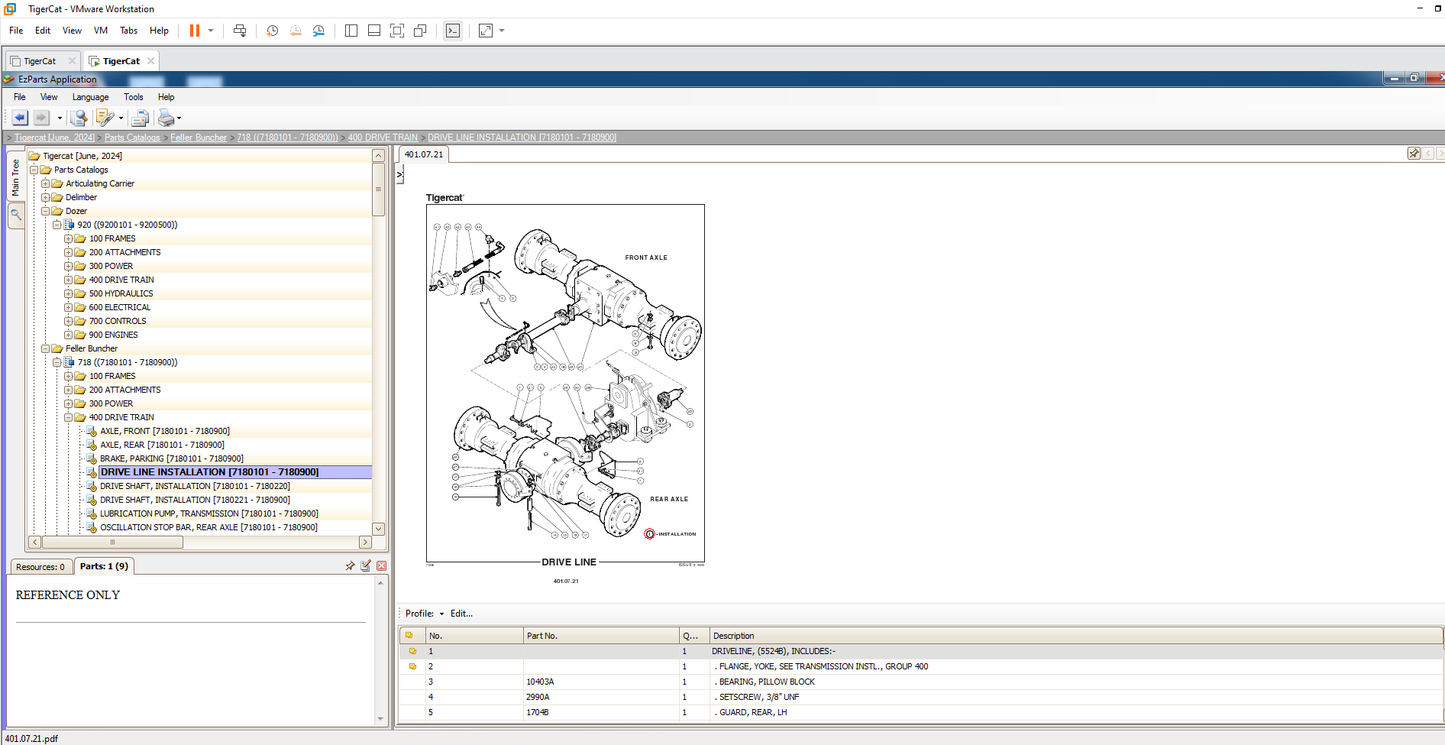This screenshot has width=1445, height=745.
Task: Toggle the VMware thumbnail bar icon
Action: pos(374,31)
